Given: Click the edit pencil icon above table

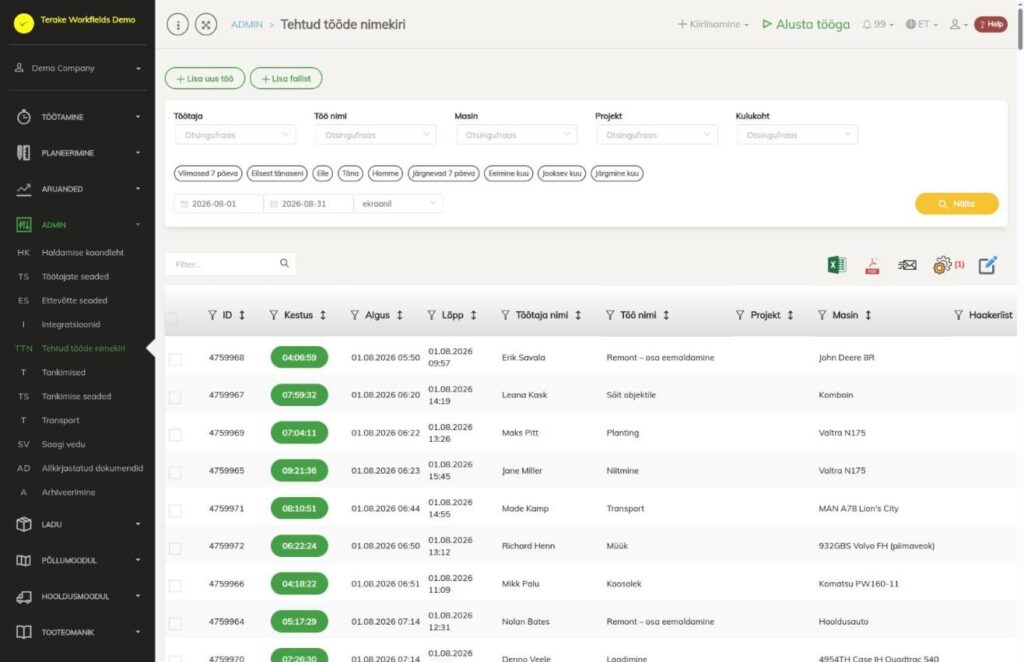Looking at the screenshot, I should click(x=987, y=264).
